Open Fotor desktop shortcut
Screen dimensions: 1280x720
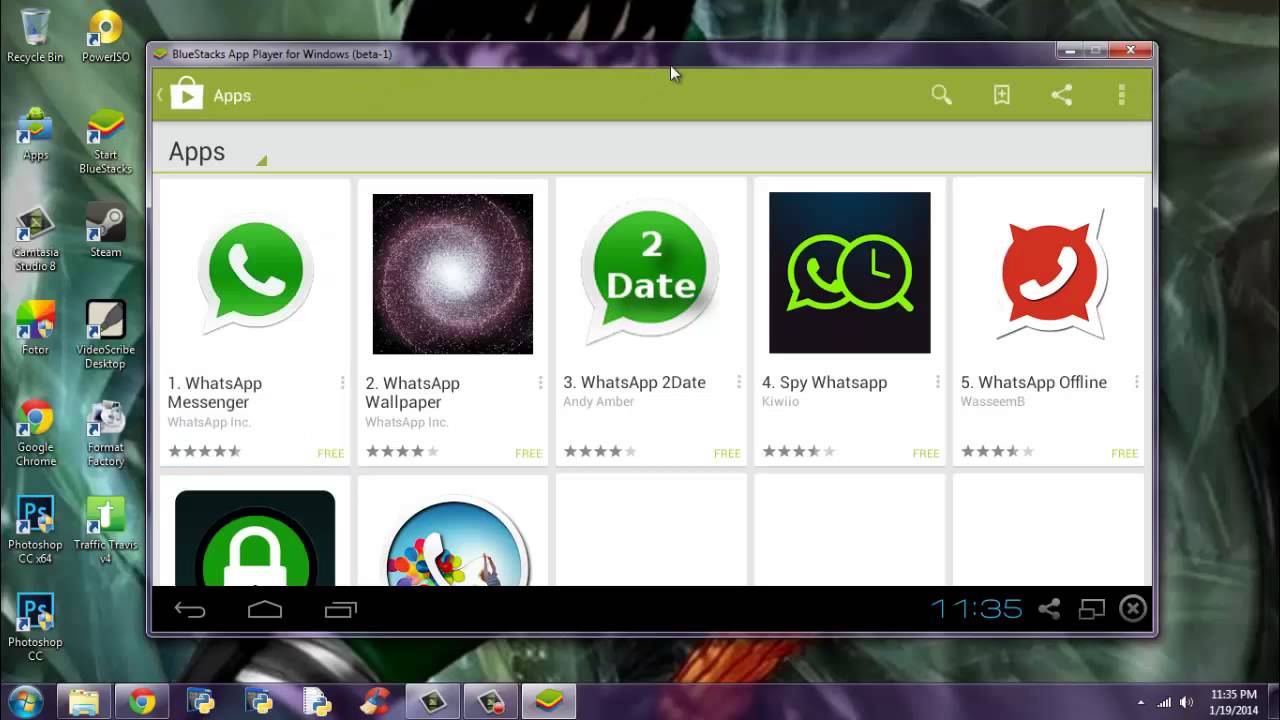pyautogui.click(x=35, y=328)
